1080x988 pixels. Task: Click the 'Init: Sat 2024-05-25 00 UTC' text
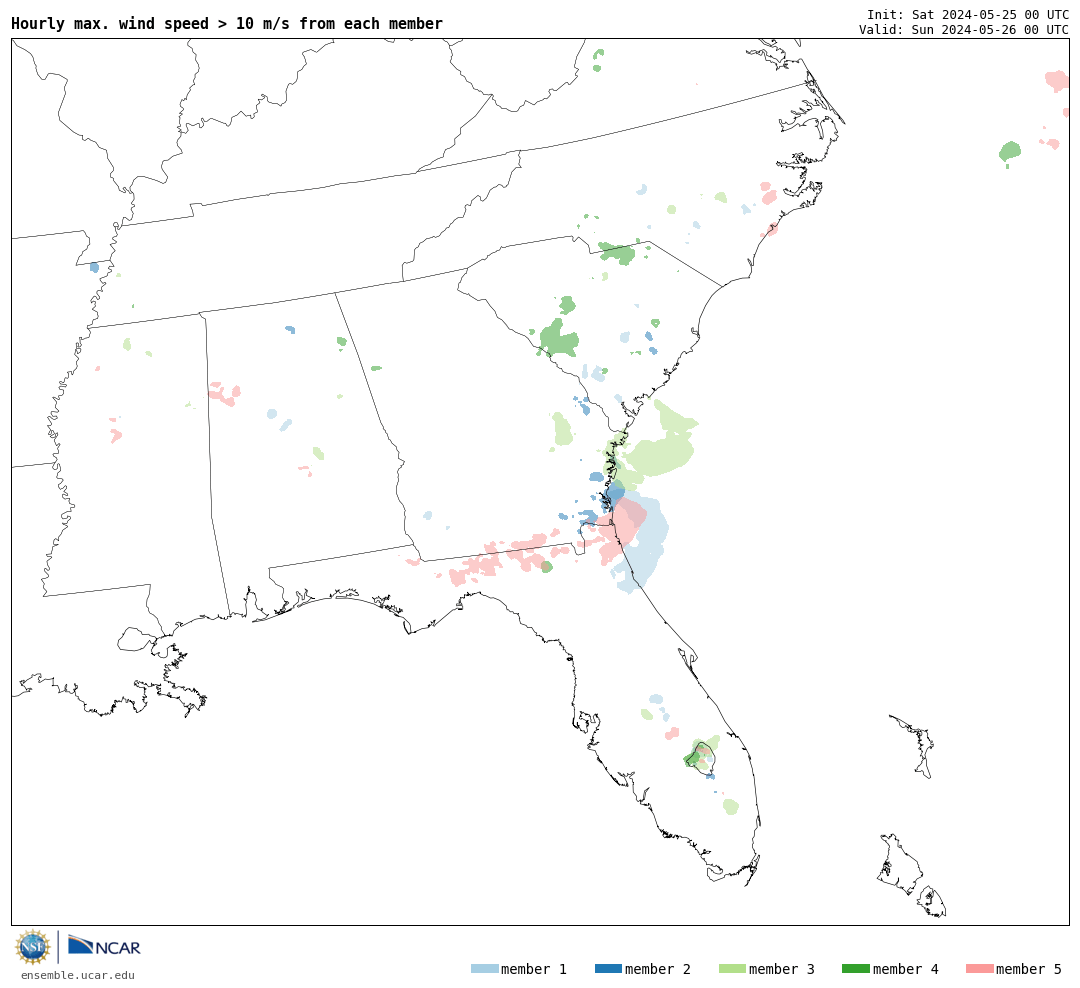[x=968, y=14]
